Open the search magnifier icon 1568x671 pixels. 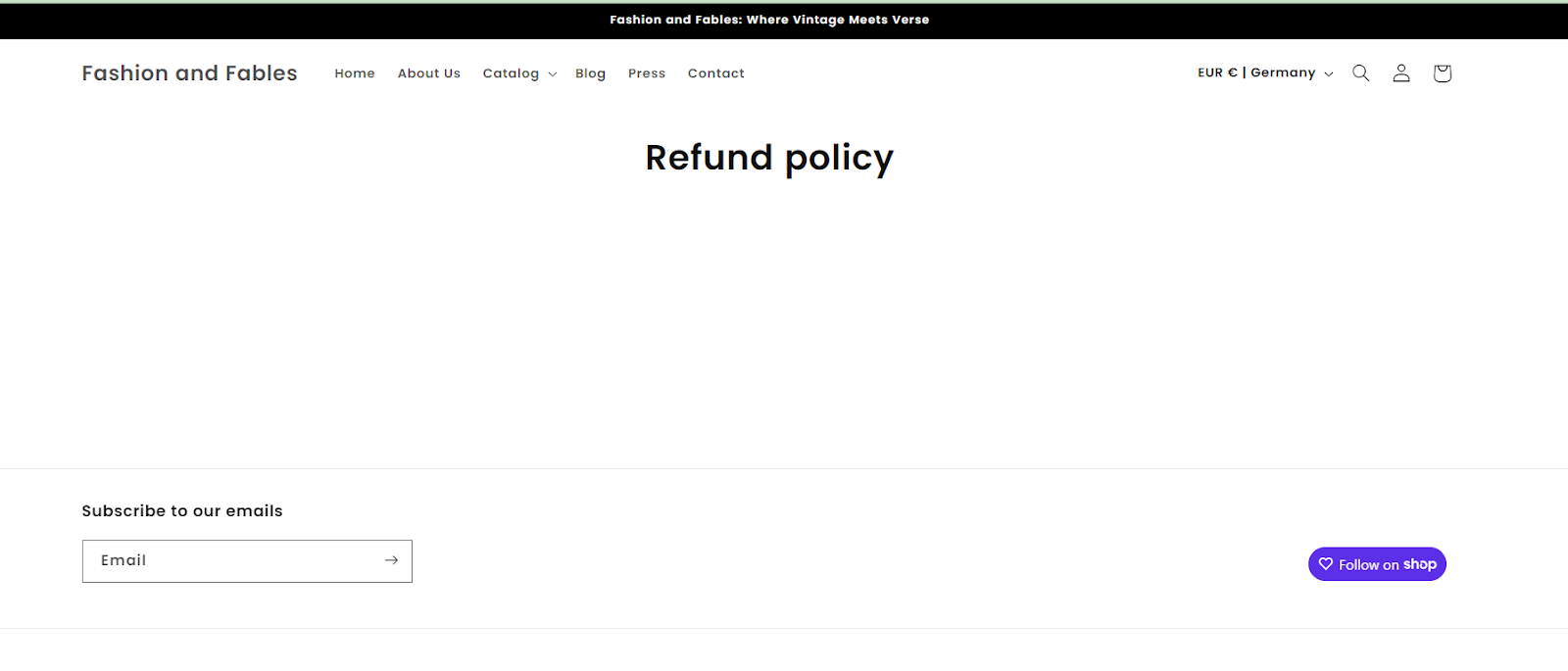click(x=1360, y=72)
